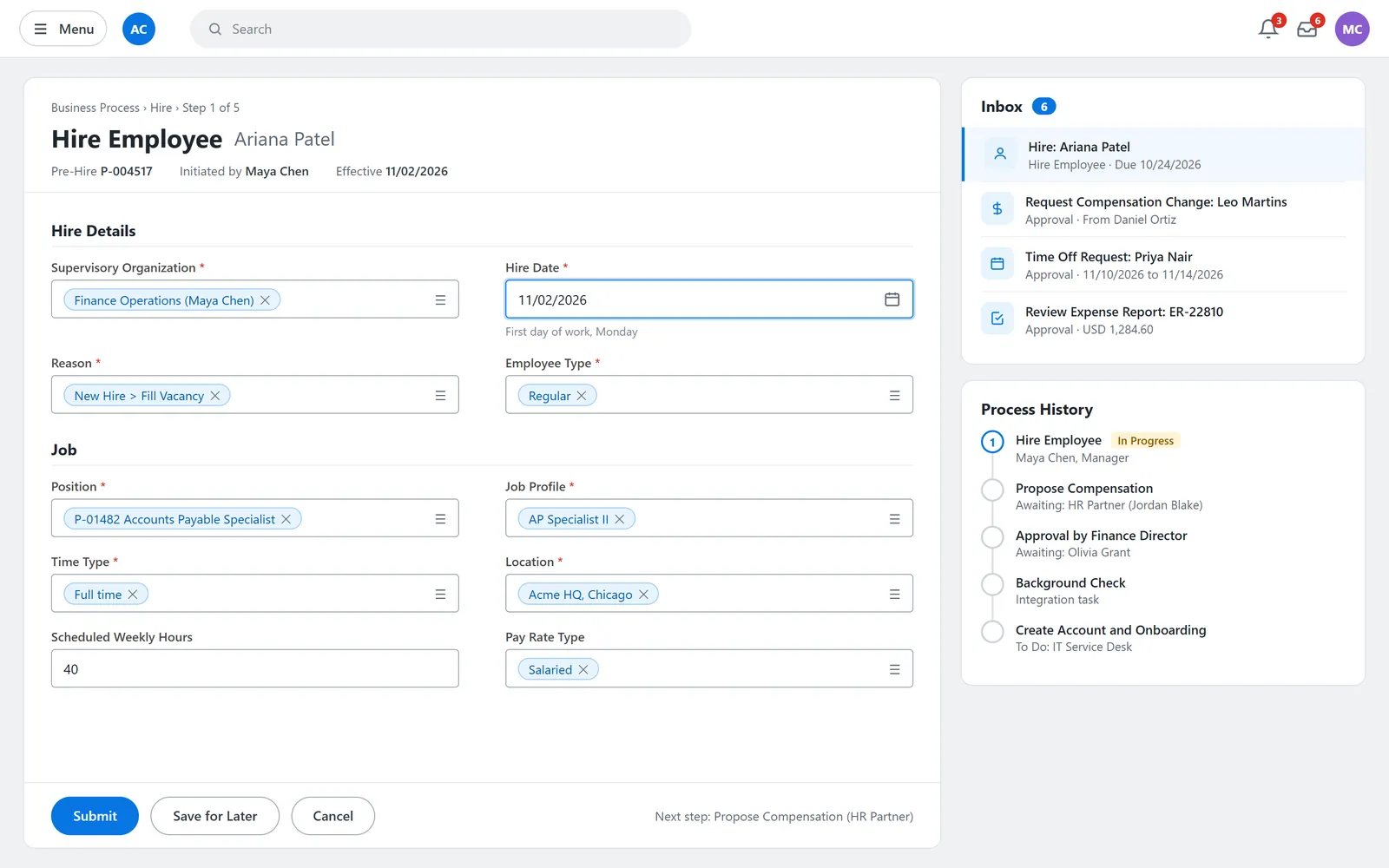1389x868 pixels.
Task: Remove the AP Specialist II chip
Action: click(x=620, y=519)
